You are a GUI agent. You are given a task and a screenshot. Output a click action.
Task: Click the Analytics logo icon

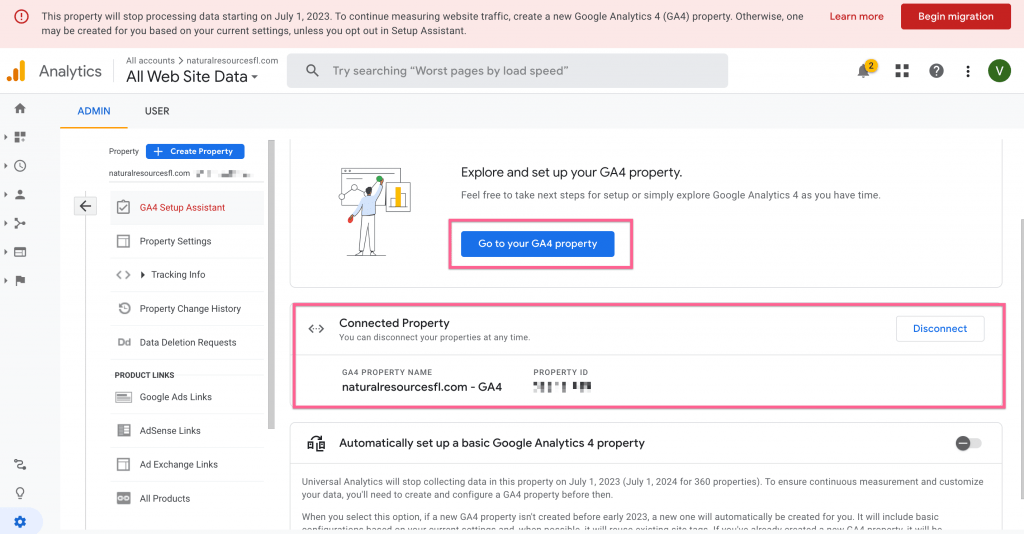[x=16, y=71]
